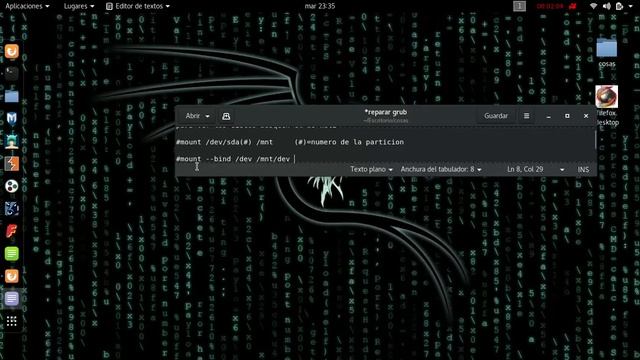The width and height of the screenshot is (640, 360).
Task: Click workspace indicator showing 1
Action: tap(519, 6)
